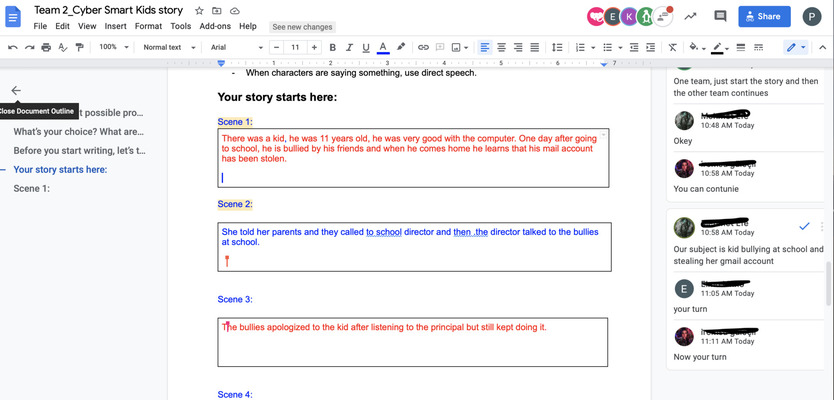Select Scene 1 in document outline
834x400 pixels.
pos(31,188)
